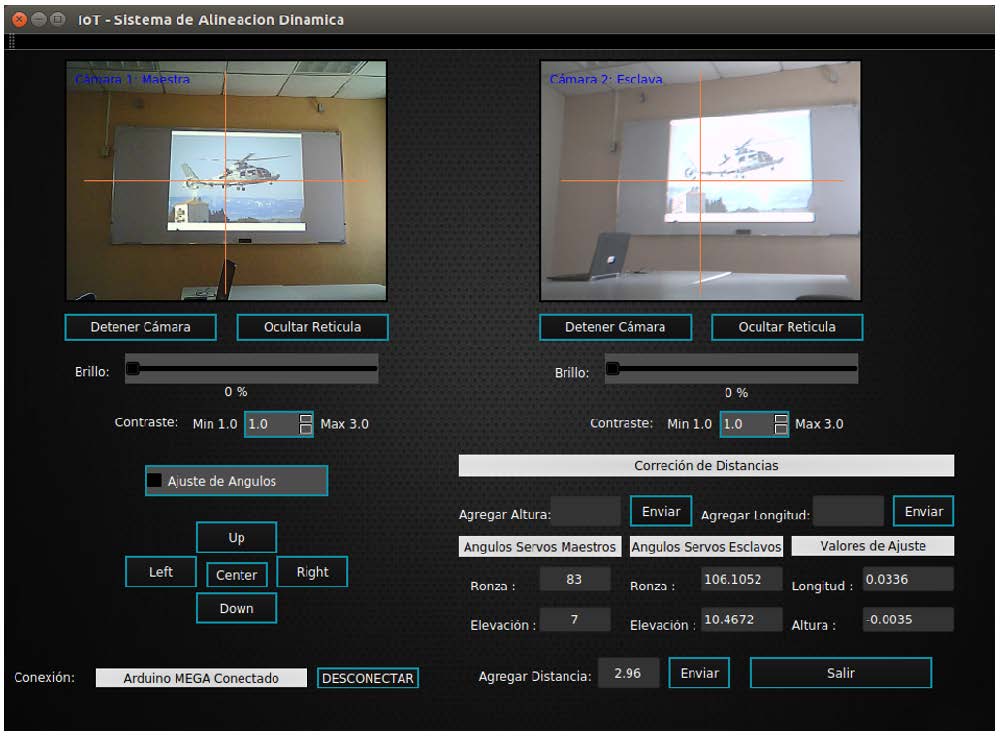Hide the reticle on camera 2
Image resolution: width=1000 pixels, height=738 pixels.
click(x=786, y=327)
